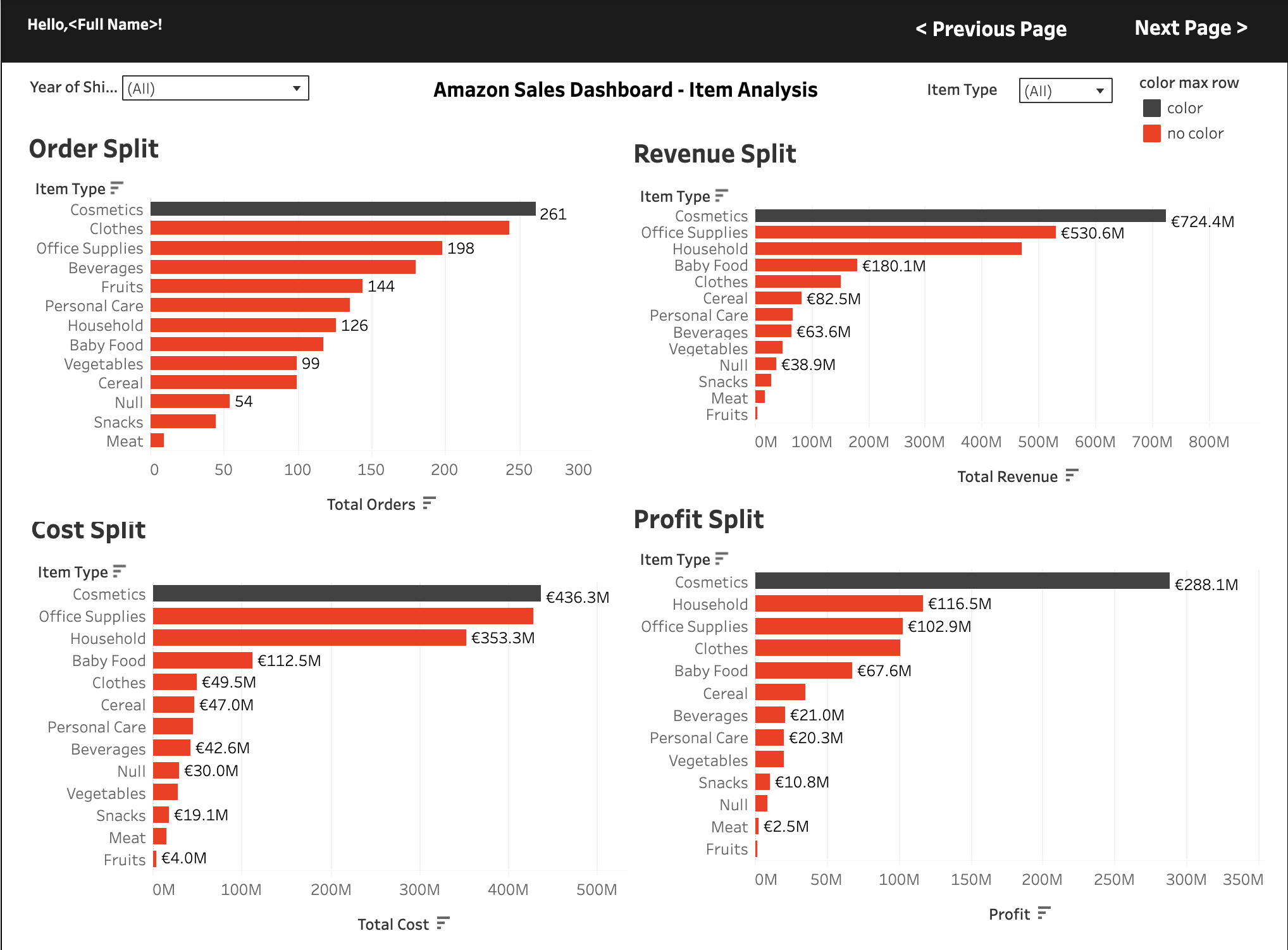The image size is (1288, 950).
Task: Click sort icon next to Revenue Split Item Type
Action: click(x=721, y=195)
